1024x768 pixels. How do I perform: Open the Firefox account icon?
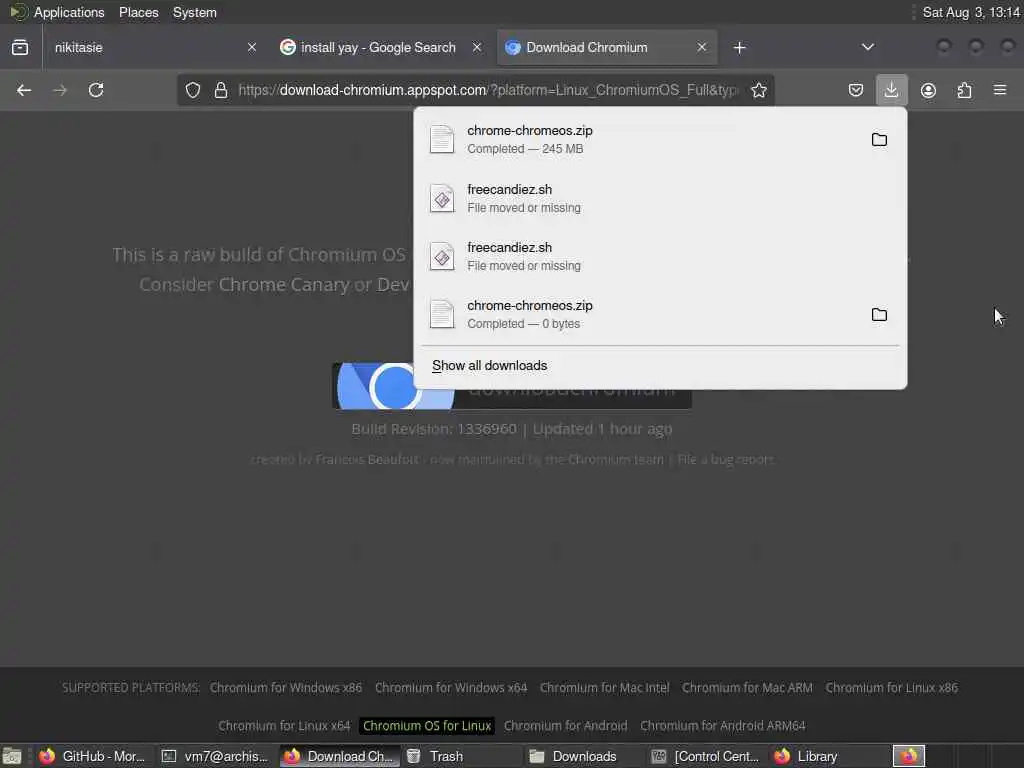[928, 90]
